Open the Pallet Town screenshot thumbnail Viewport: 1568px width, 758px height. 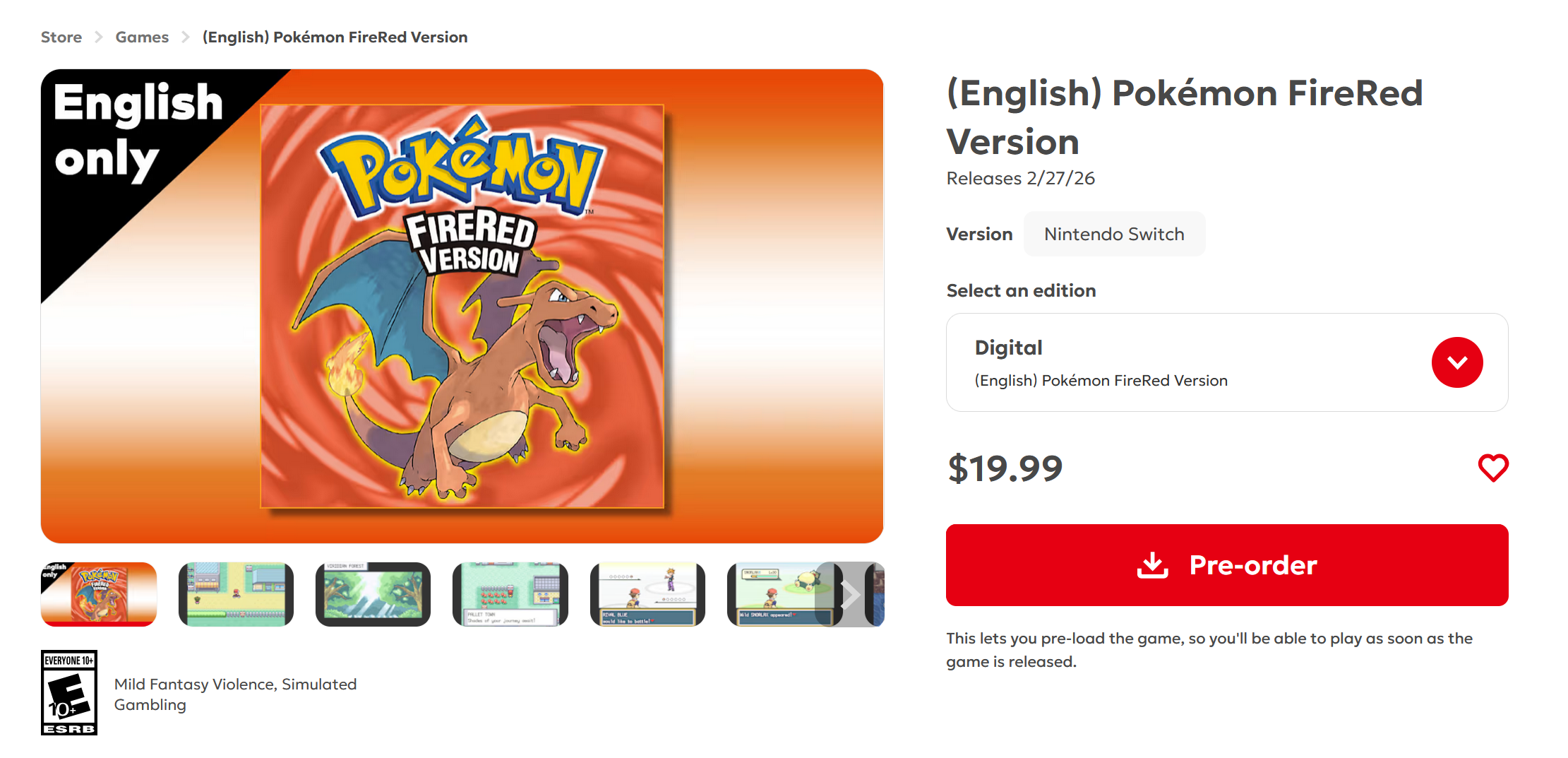(510, 594)
